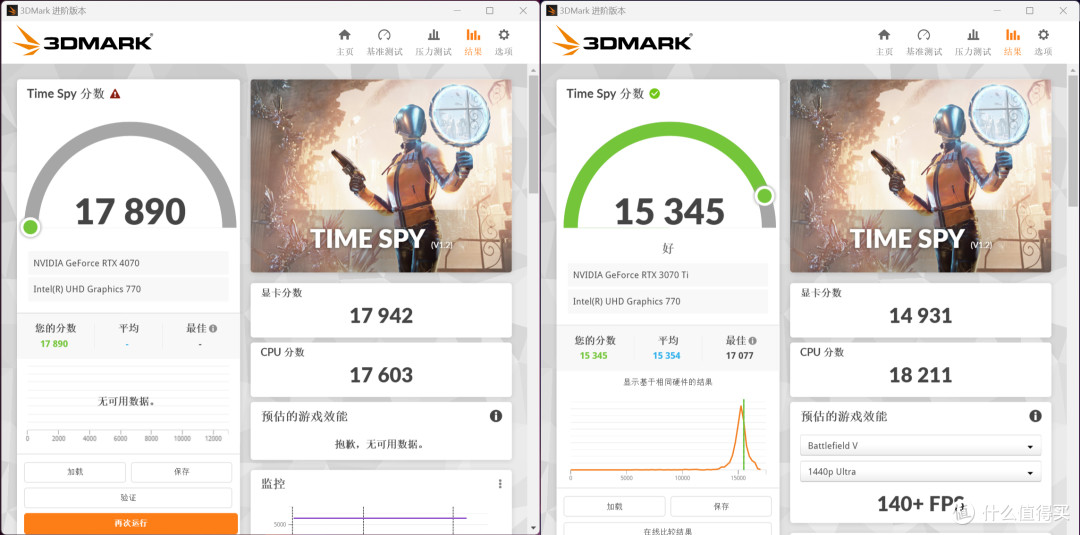Click info icon on estimated game performance, right window

(1035, 416)
